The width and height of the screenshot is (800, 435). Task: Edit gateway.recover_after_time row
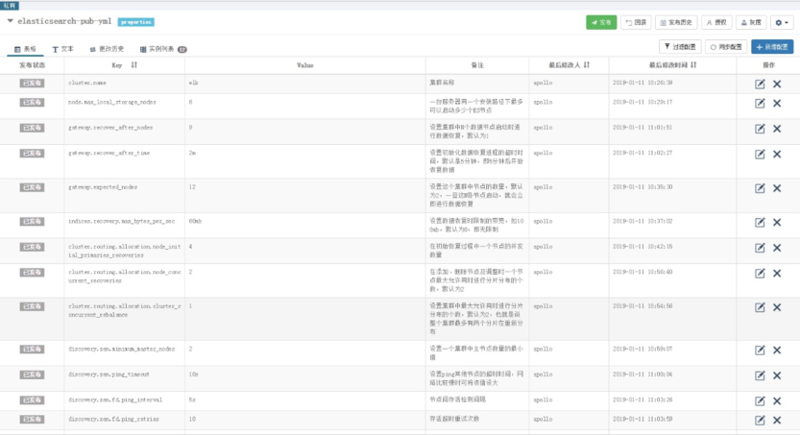[760, 154]
